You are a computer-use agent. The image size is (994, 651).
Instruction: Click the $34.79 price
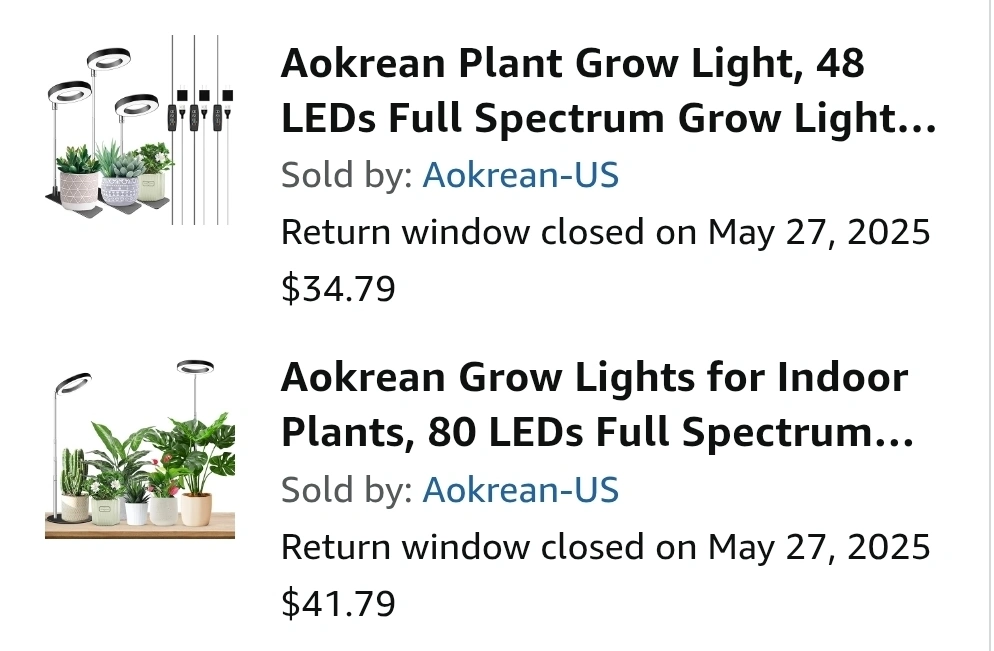pyautogui.click(x=338, y=289)
